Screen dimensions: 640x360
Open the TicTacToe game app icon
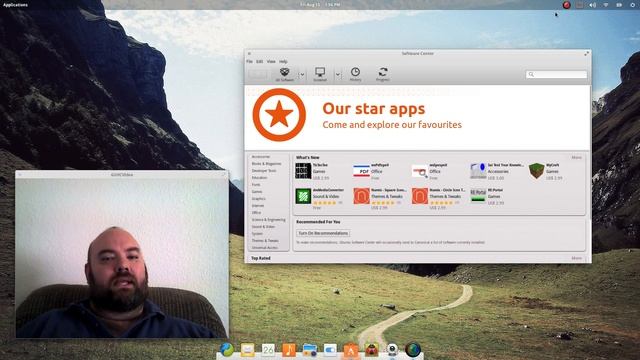303,171
